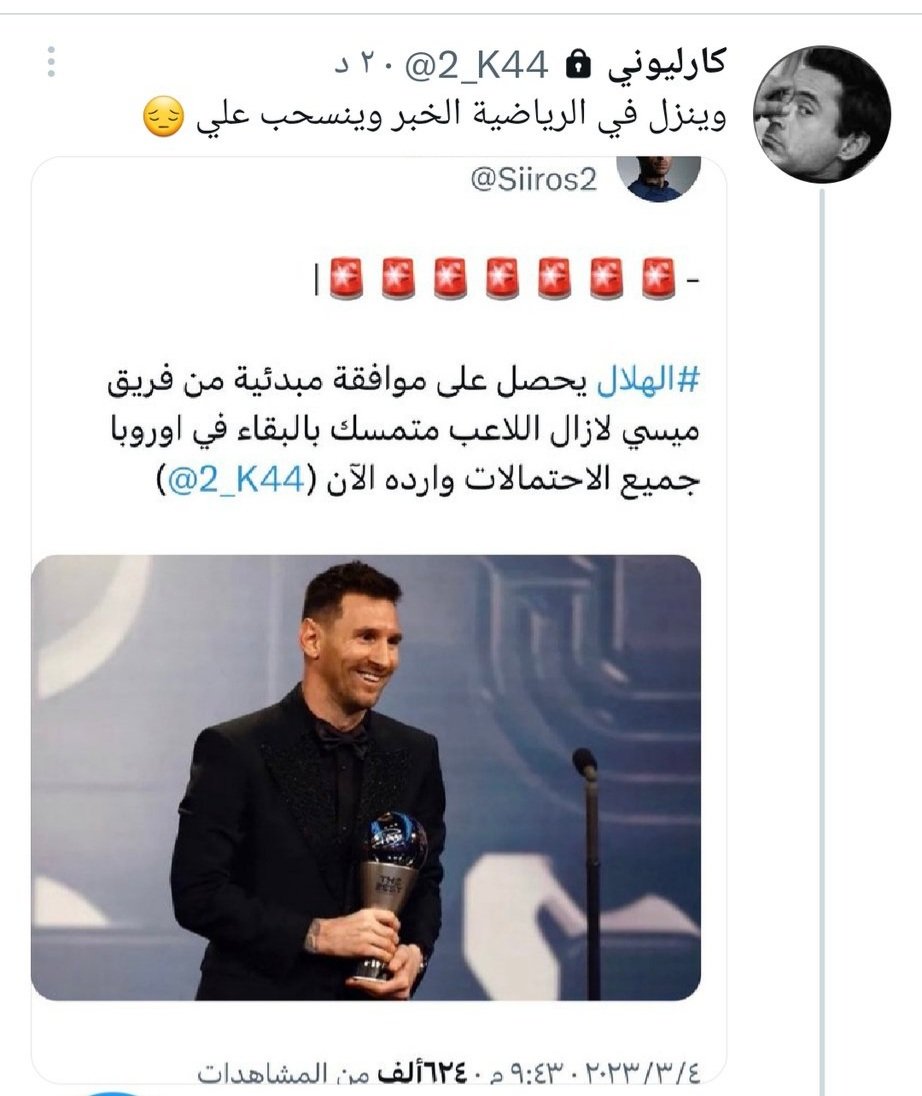The height and width of the screenshot is (1096, 922).
Task: Open the quoted tweet body text
Action: pyautogui.click(x=404, y=431)
